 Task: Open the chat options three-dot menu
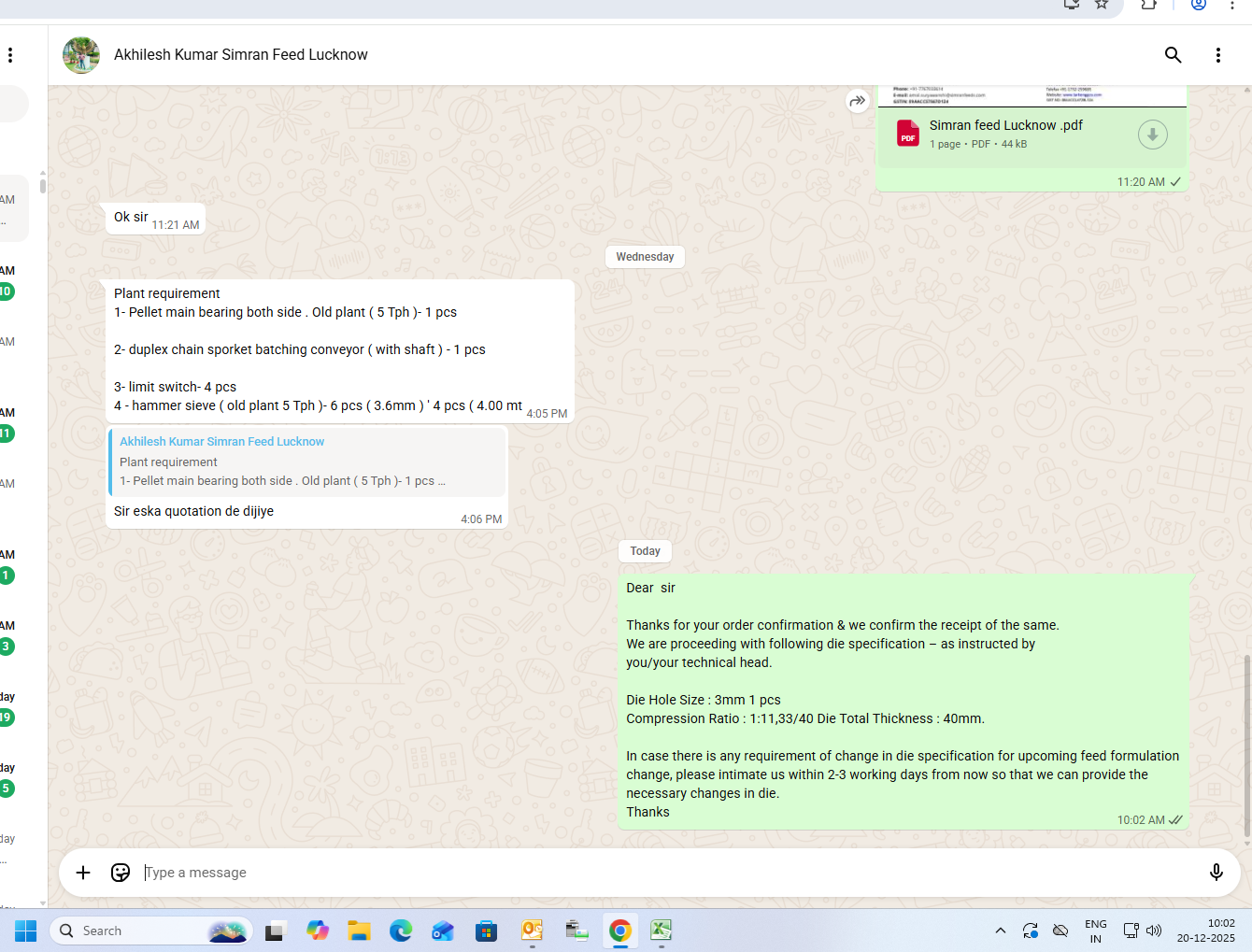[x=1217, y=55]
